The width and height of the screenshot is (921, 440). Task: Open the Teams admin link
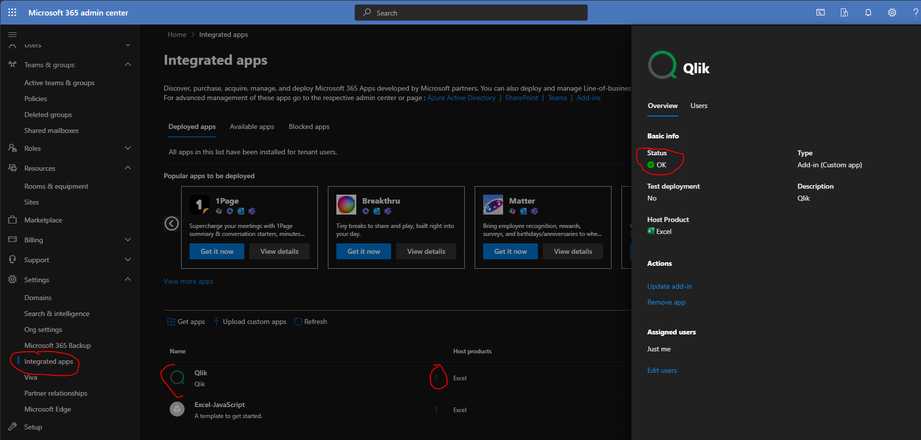[x=557, y=98]
